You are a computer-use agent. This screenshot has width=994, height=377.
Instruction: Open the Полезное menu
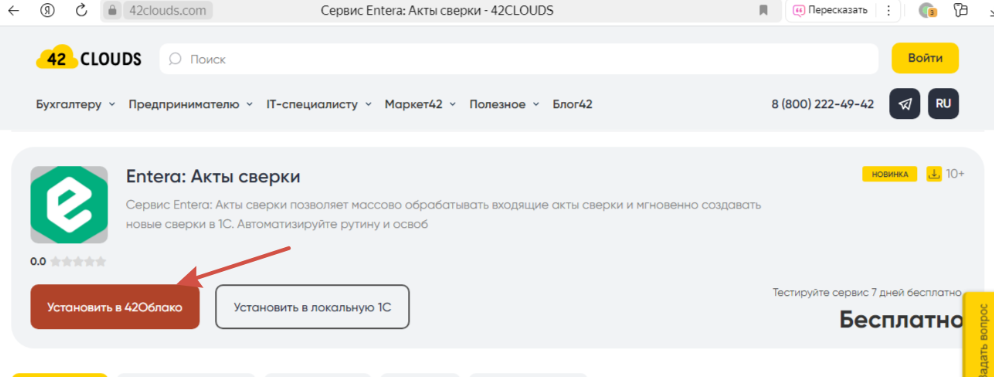[504, 105]
